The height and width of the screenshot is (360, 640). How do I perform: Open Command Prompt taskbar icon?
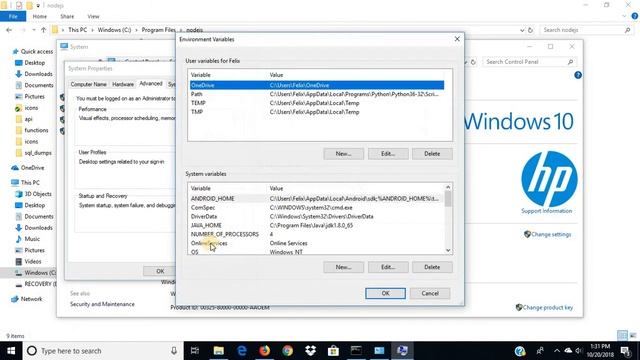point(356,351)
